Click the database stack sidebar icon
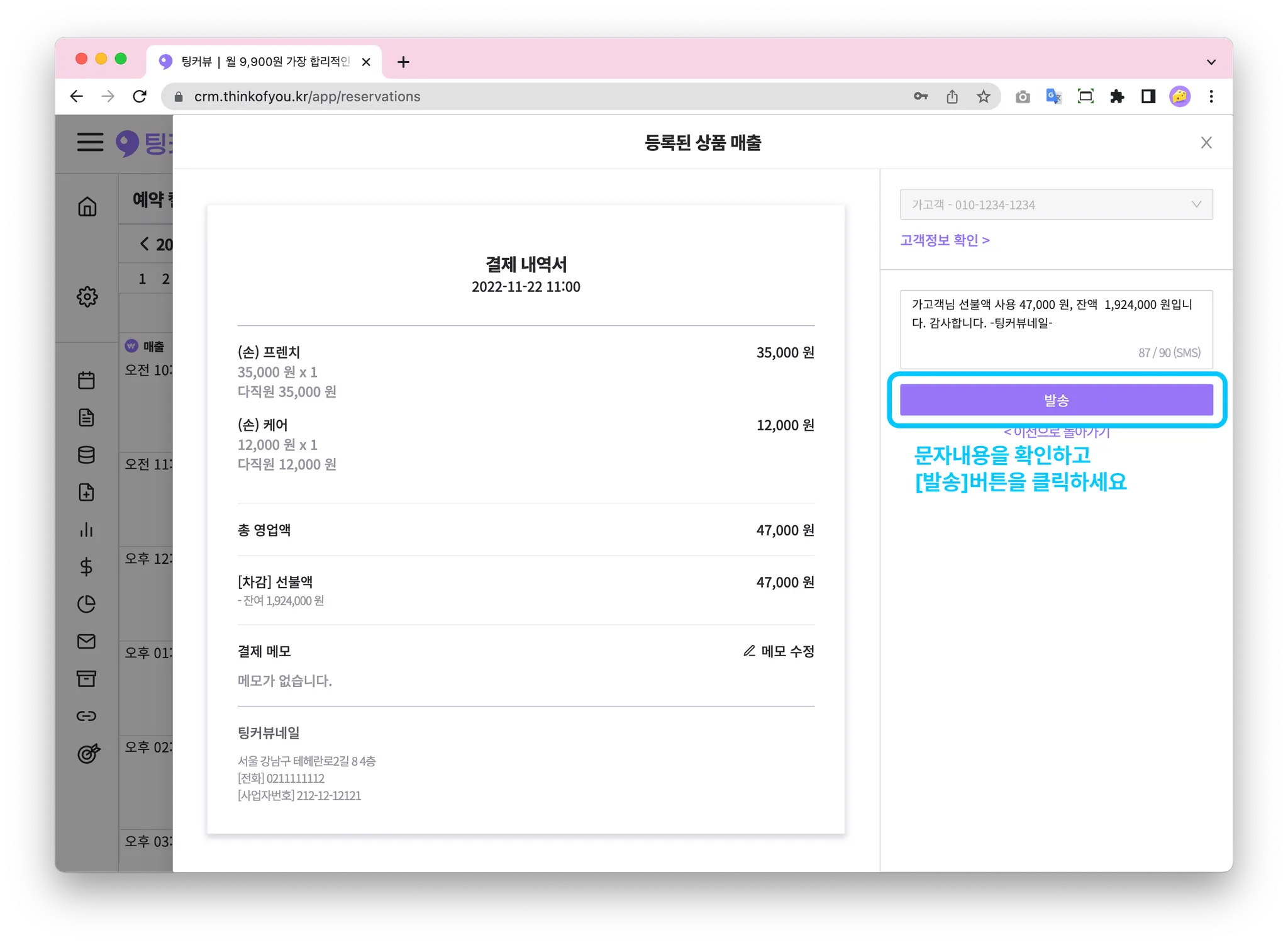 [x=87, y=455]
